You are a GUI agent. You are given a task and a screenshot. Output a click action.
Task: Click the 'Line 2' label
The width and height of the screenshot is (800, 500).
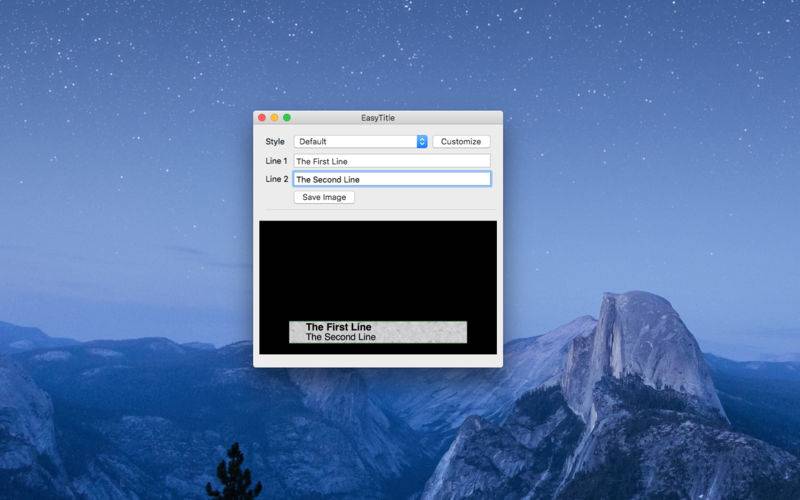(x=277, y=179)
